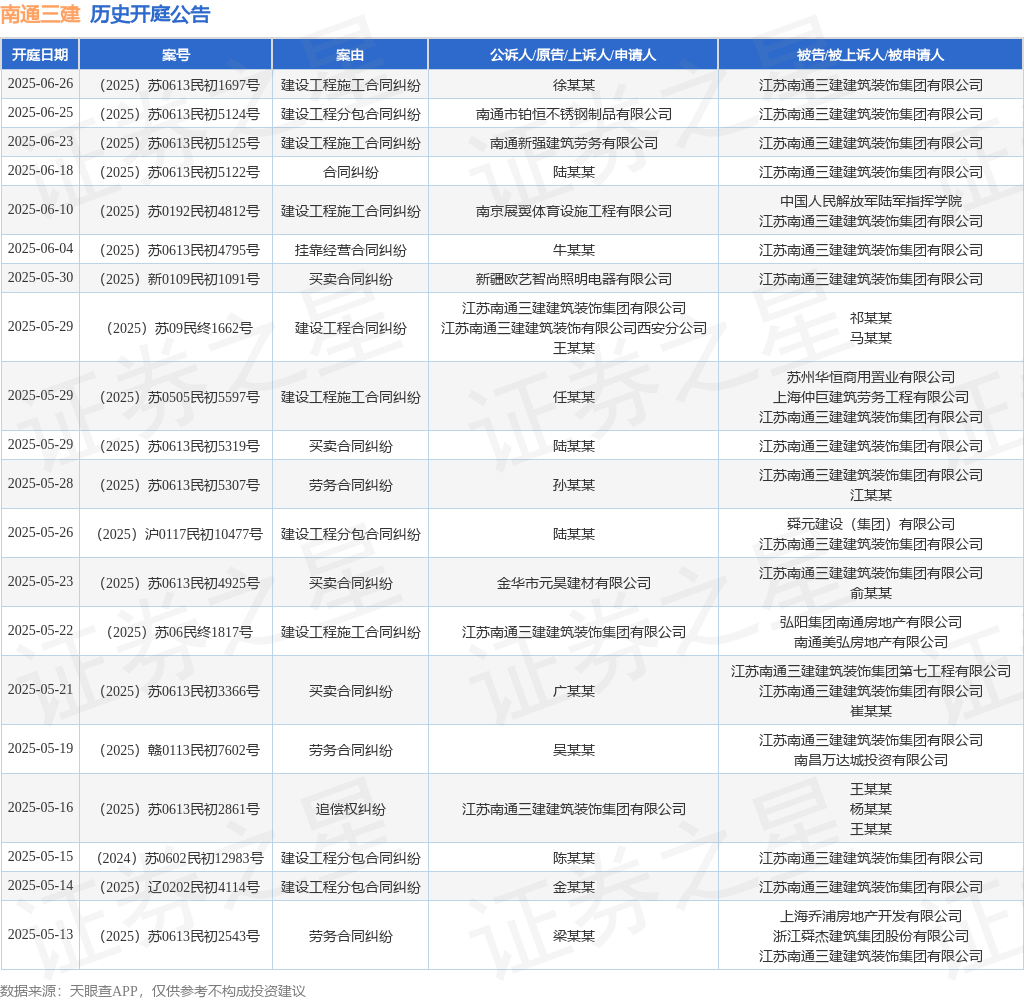
Task: Click defendant 弘阳集团南通房地产有限公司
Action: (x=871, y=621)
